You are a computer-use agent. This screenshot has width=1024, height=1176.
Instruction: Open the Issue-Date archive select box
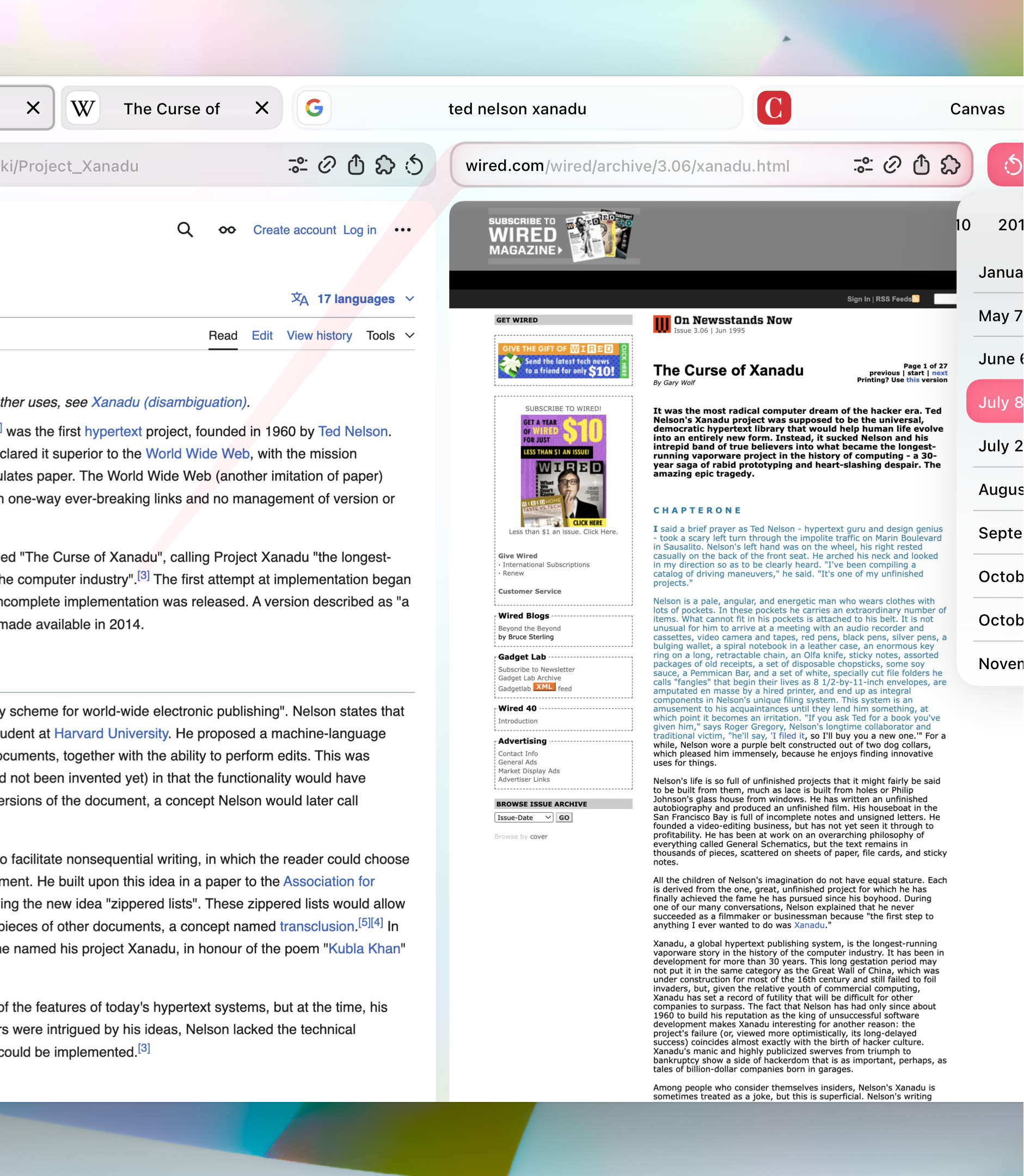[x=523, y=818]
